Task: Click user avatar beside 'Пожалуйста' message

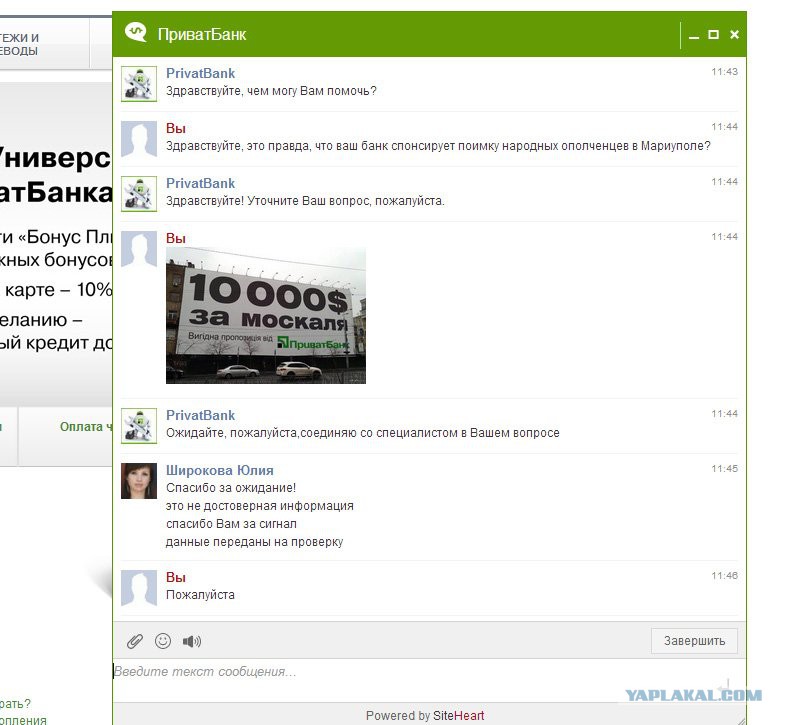Action: tap(139, 588)
